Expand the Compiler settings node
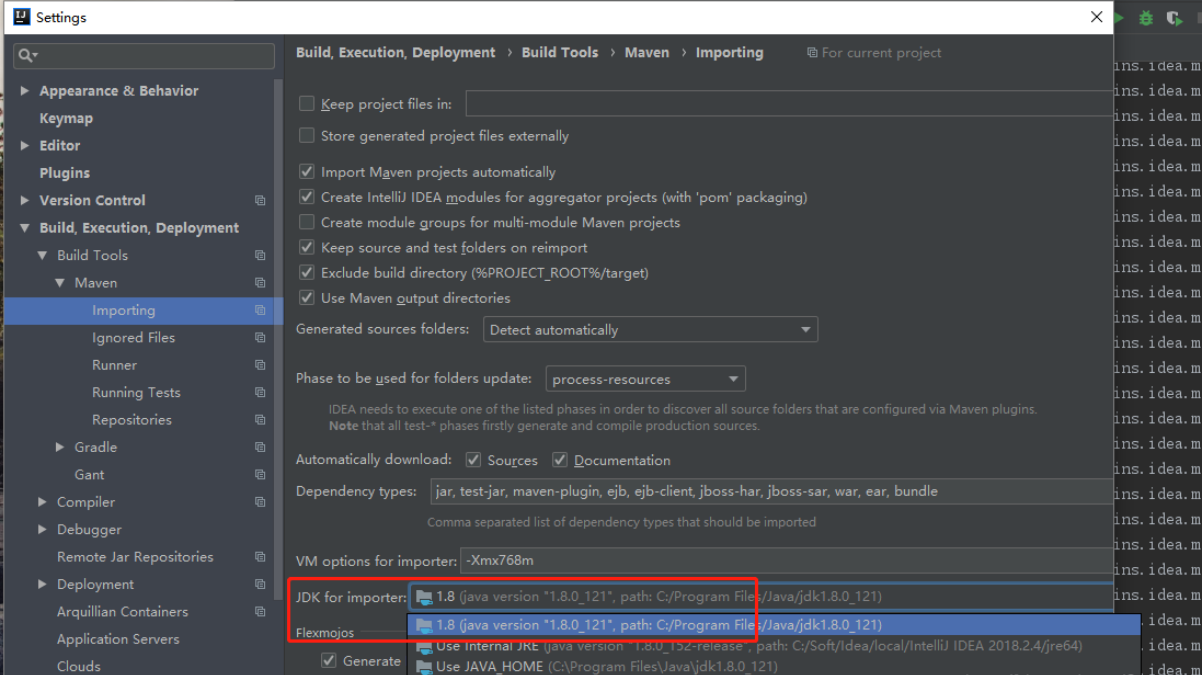 (x=42, y=502)
